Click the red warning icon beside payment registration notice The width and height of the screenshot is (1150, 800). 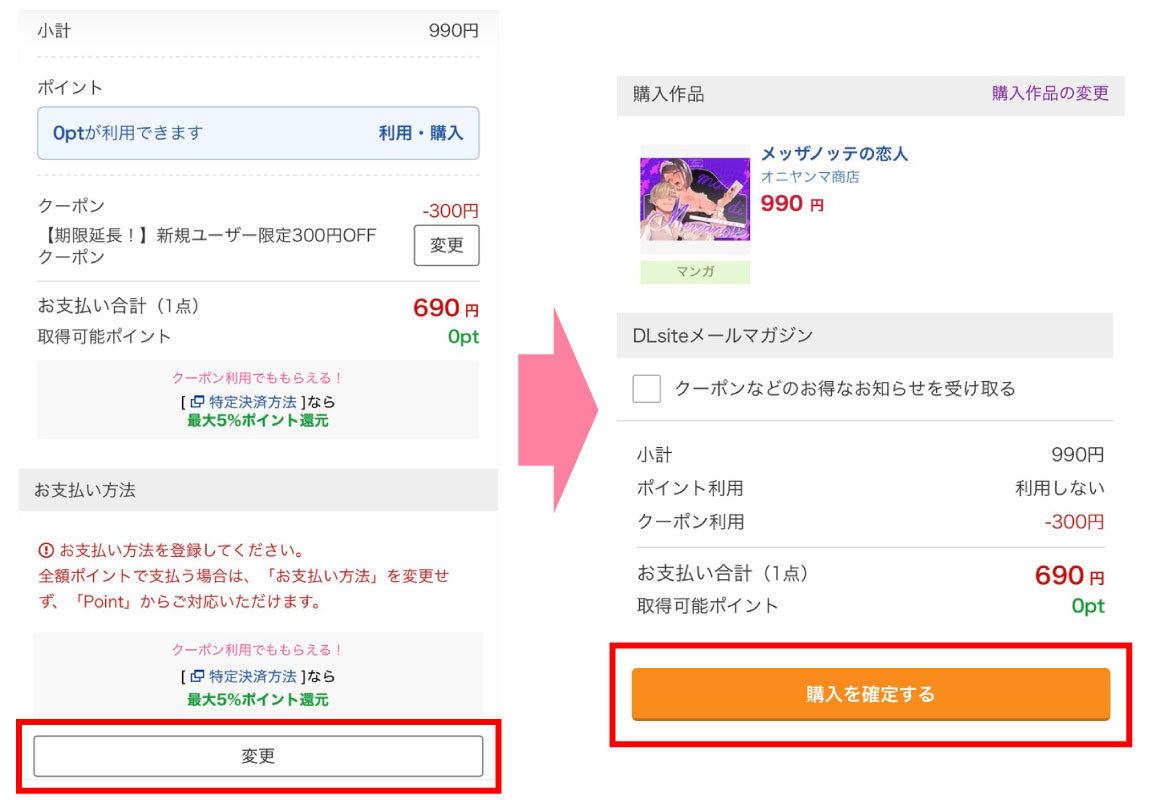tap(46, 550)
